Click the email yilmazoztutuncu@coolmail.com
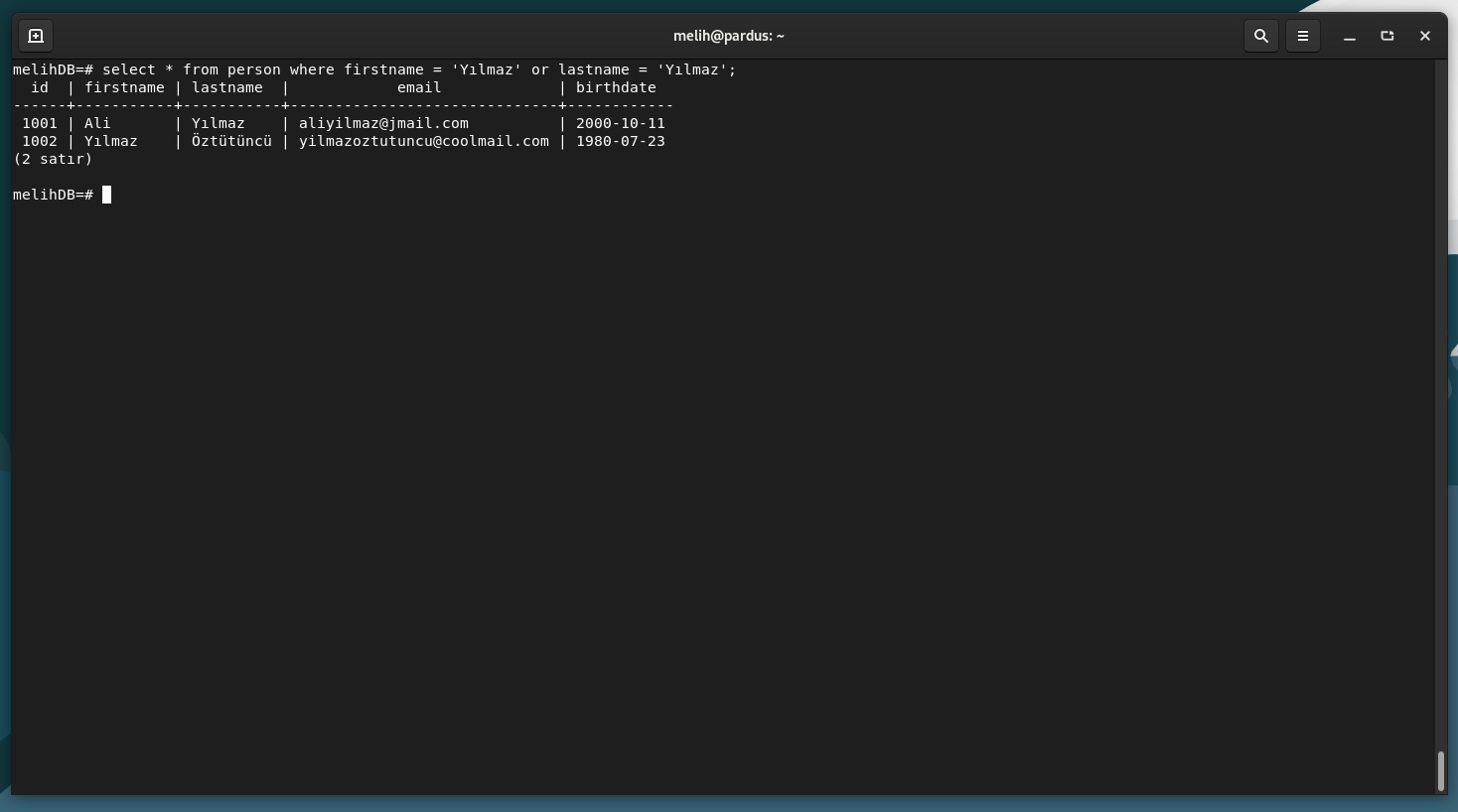1458x812 pixels. (x=424, y=141)
